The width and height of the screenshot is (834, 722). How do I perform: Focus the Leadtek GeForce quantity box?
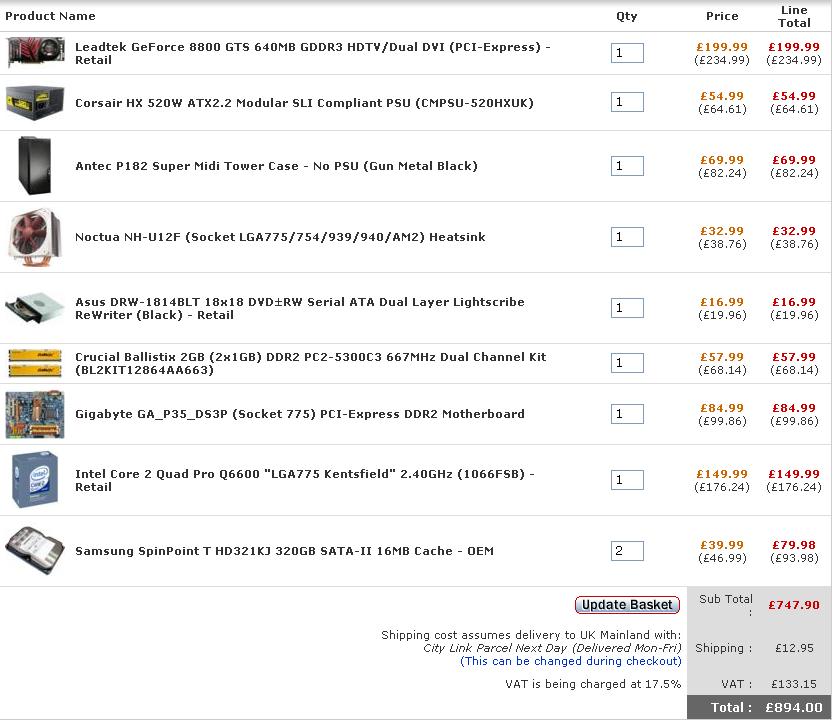627,53
